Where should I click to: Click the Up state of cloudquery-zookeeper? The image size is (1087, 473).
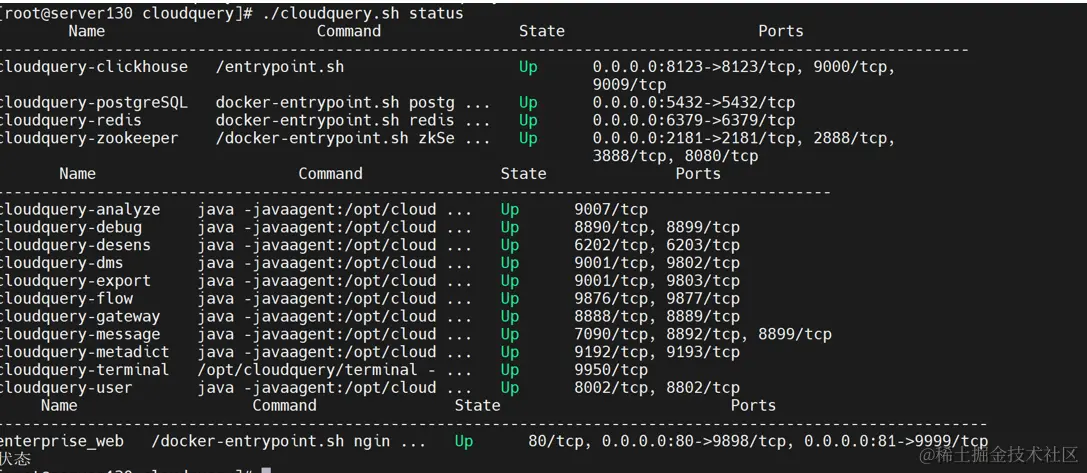pyautogui.click(x=528, y=139)
